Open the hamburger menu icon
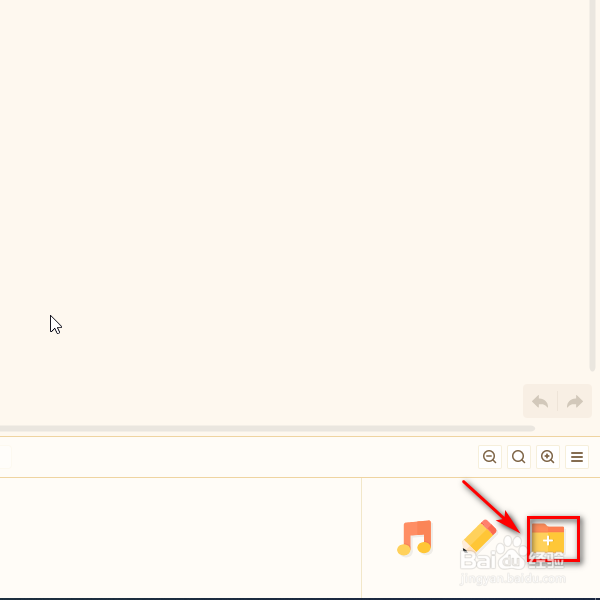 577,457
